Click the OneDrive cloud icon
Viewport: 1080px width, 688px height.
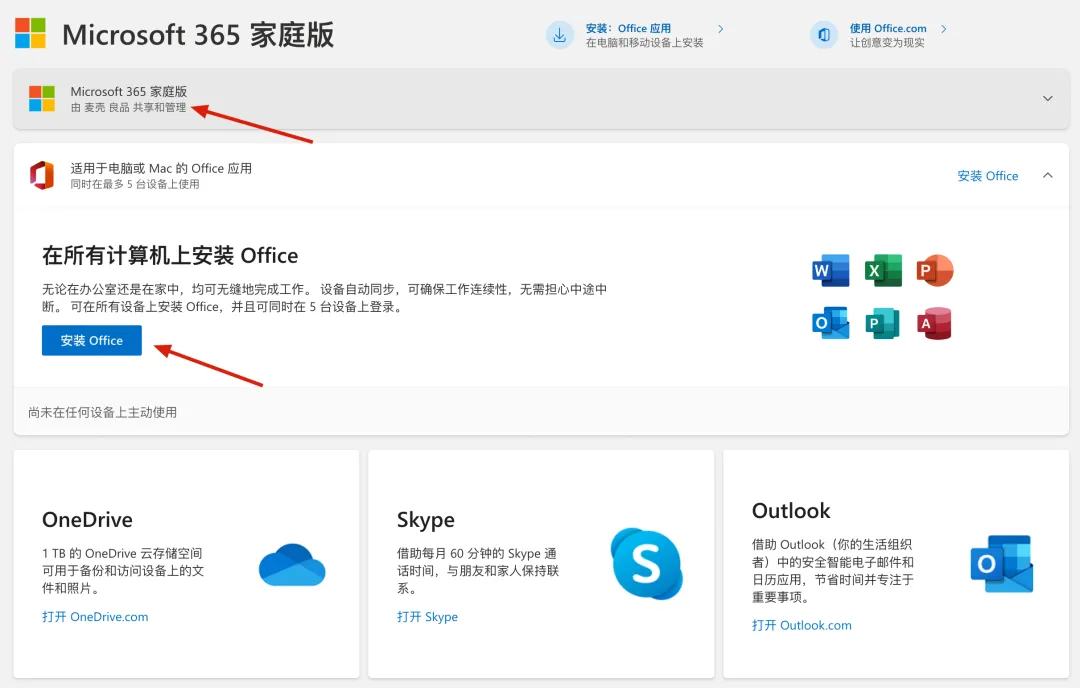(x=292, y=565)
